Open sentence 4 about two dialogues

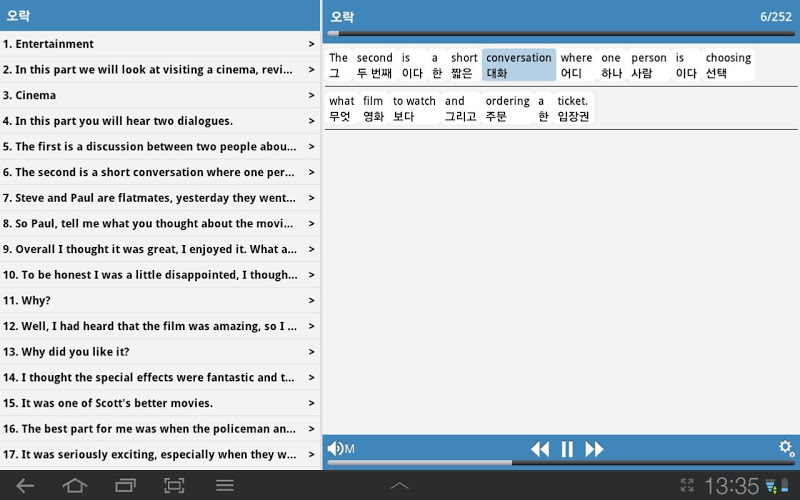[x=160, y=121]
